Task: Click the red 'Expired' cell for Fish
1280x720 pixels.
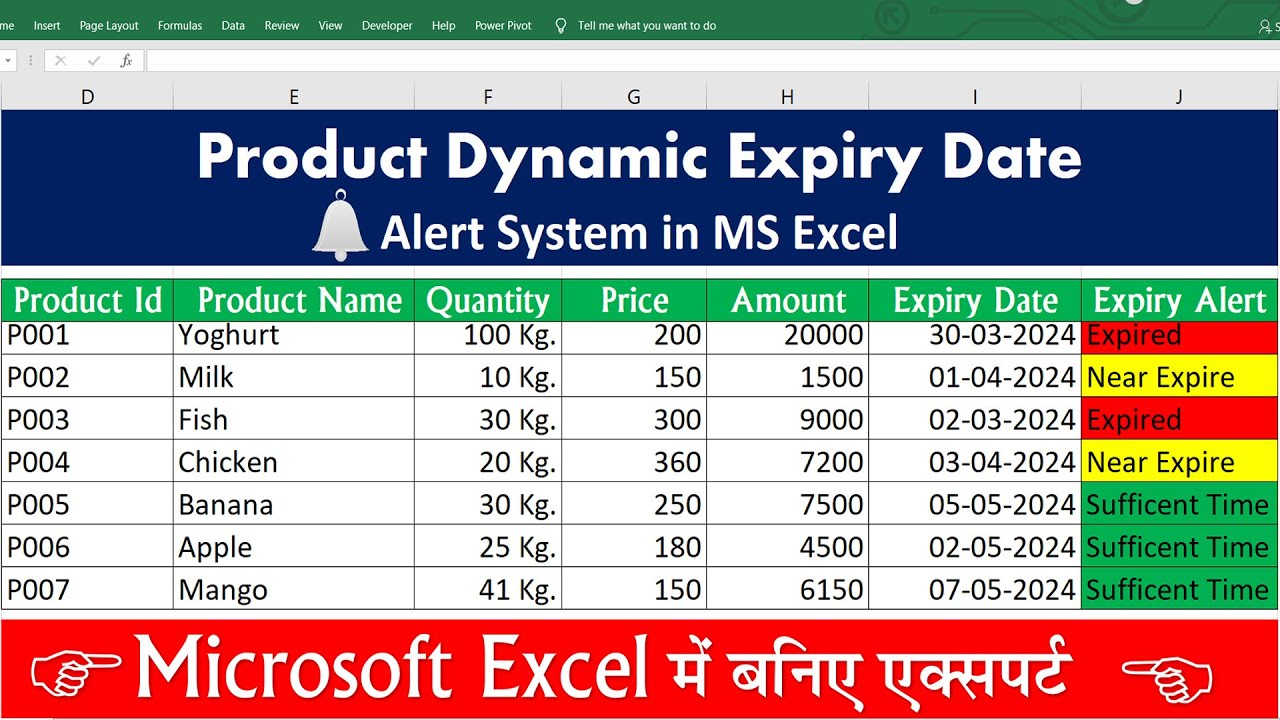Action: (1179, 418)
